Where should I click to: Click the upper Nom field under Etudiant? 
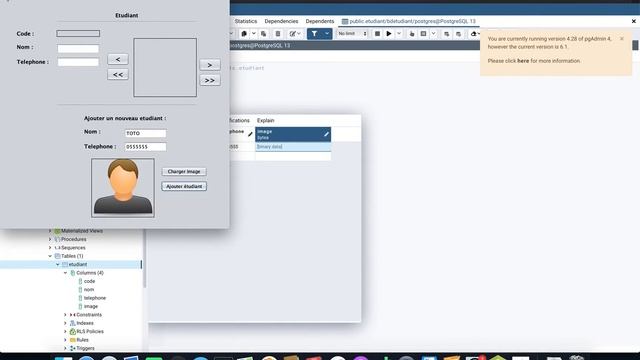coord(78,49)
